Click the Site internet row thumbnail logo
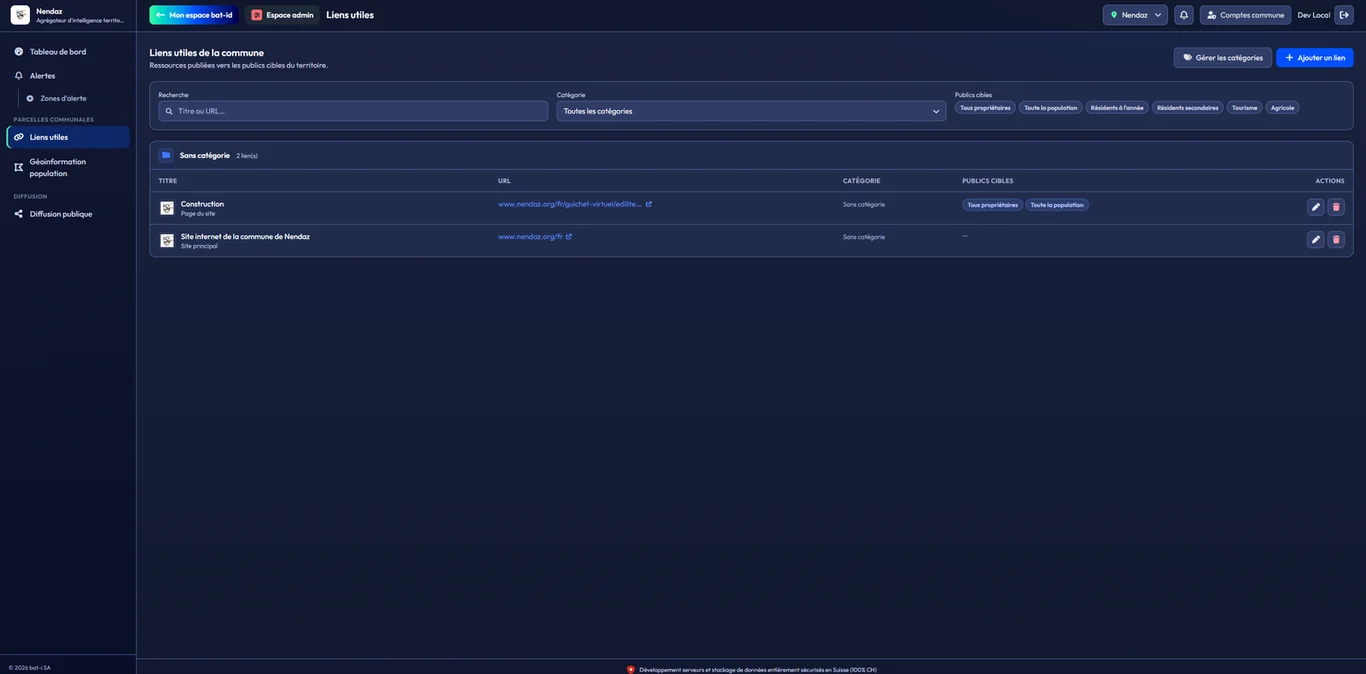 (x=167, y=241)
